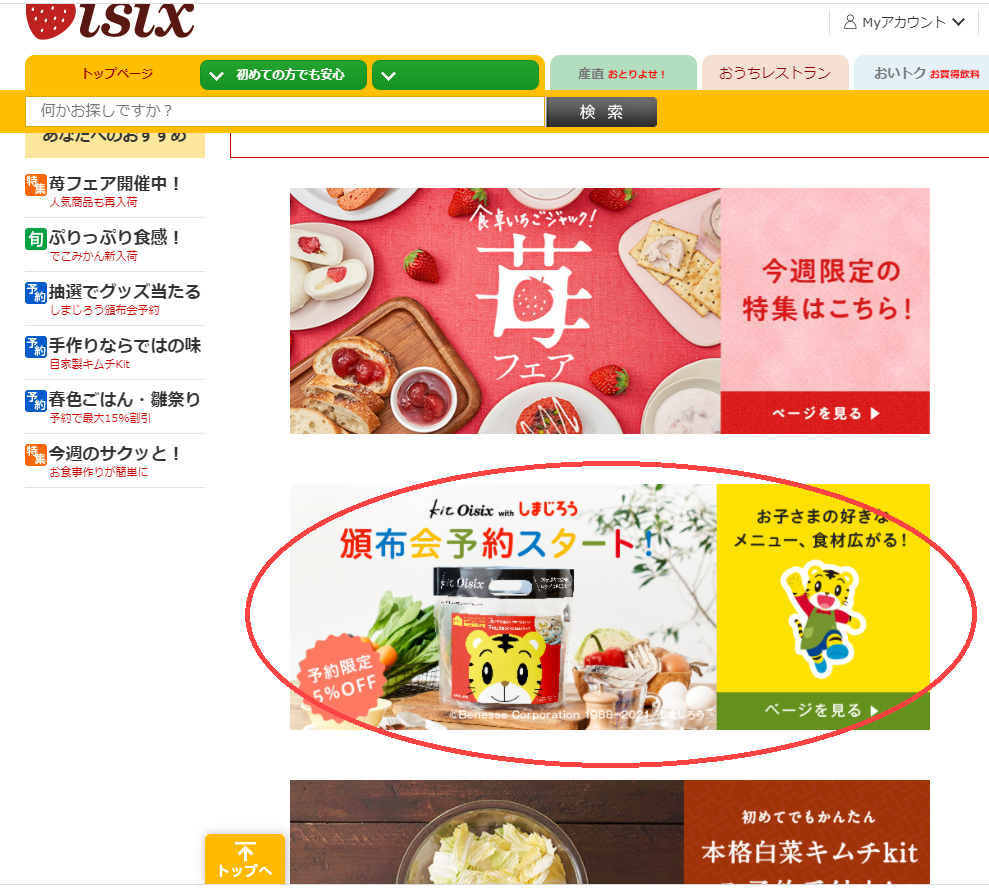Click ページを見る on the strawberry fair banner
The height and width of the screenshot is (888, 989).
(x=825, y=413)
